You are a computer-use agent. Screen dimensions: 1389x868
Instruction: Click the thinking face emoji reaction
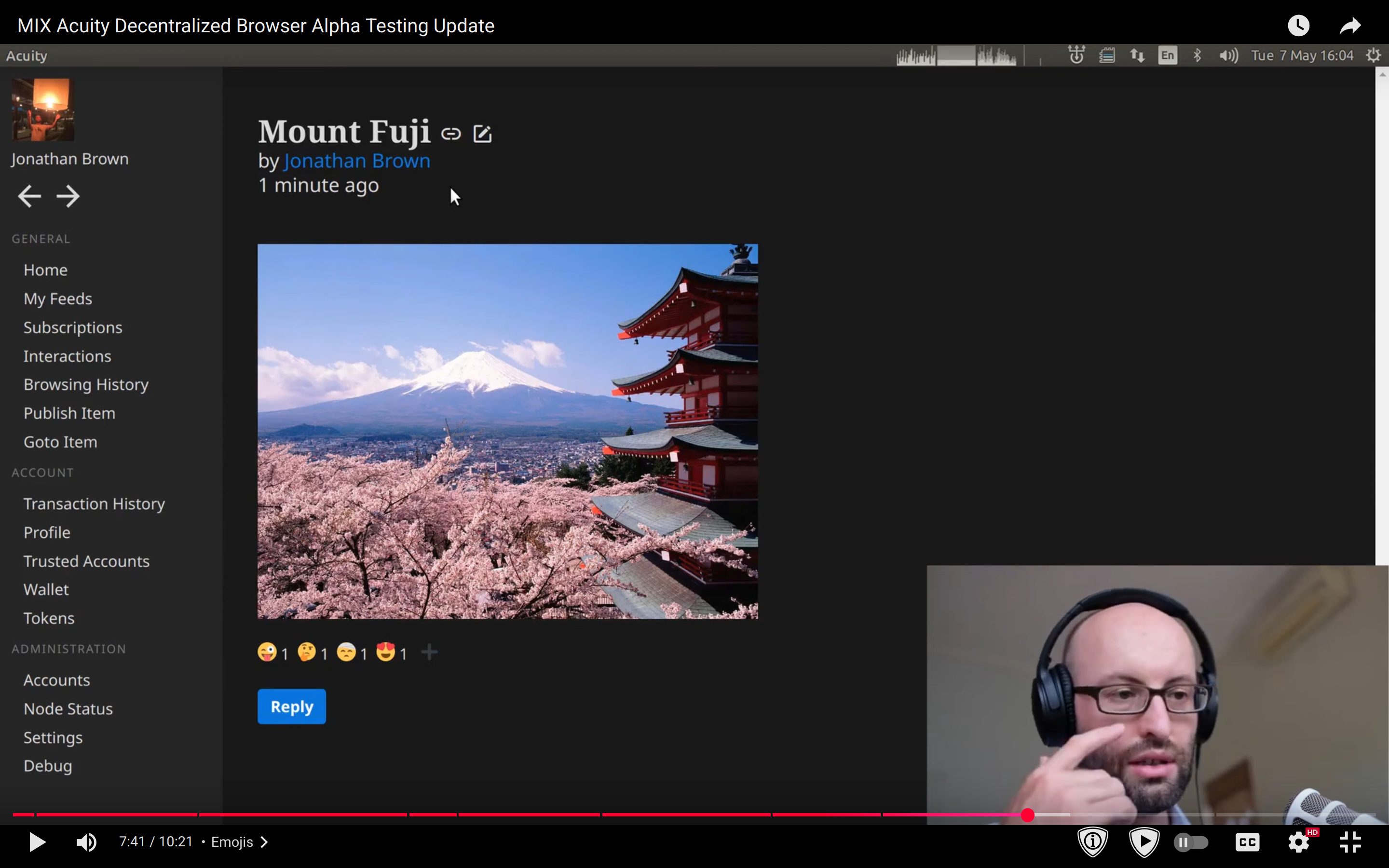307,653
